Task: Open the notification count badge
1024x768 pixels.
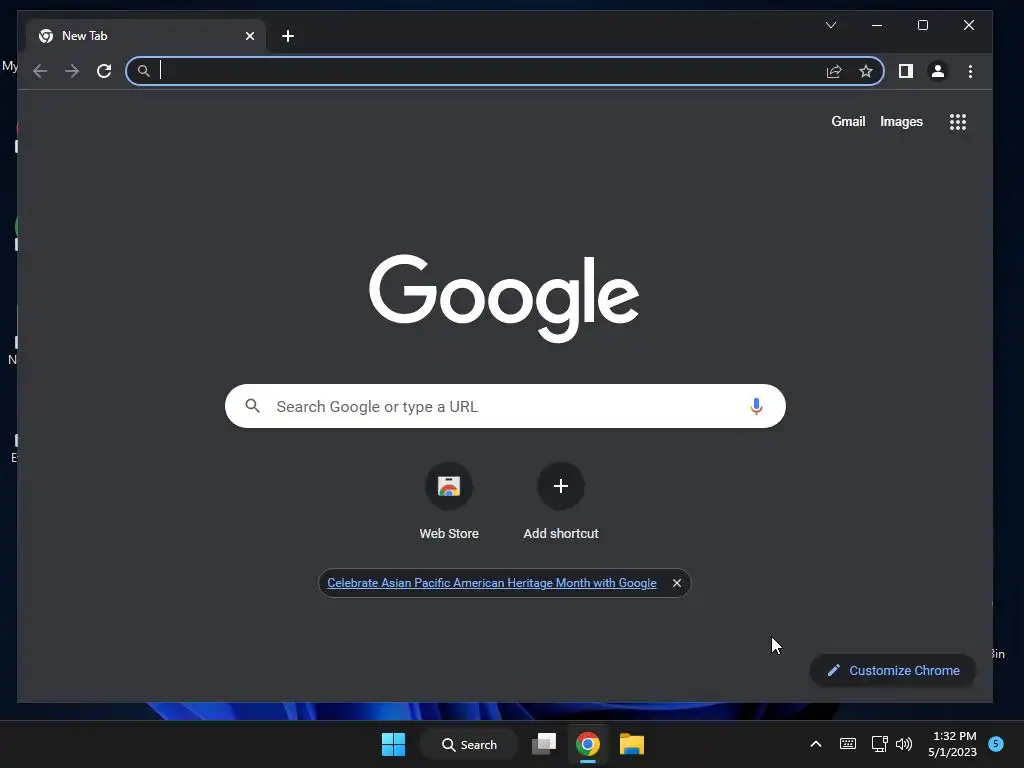Action: [996, 743]
